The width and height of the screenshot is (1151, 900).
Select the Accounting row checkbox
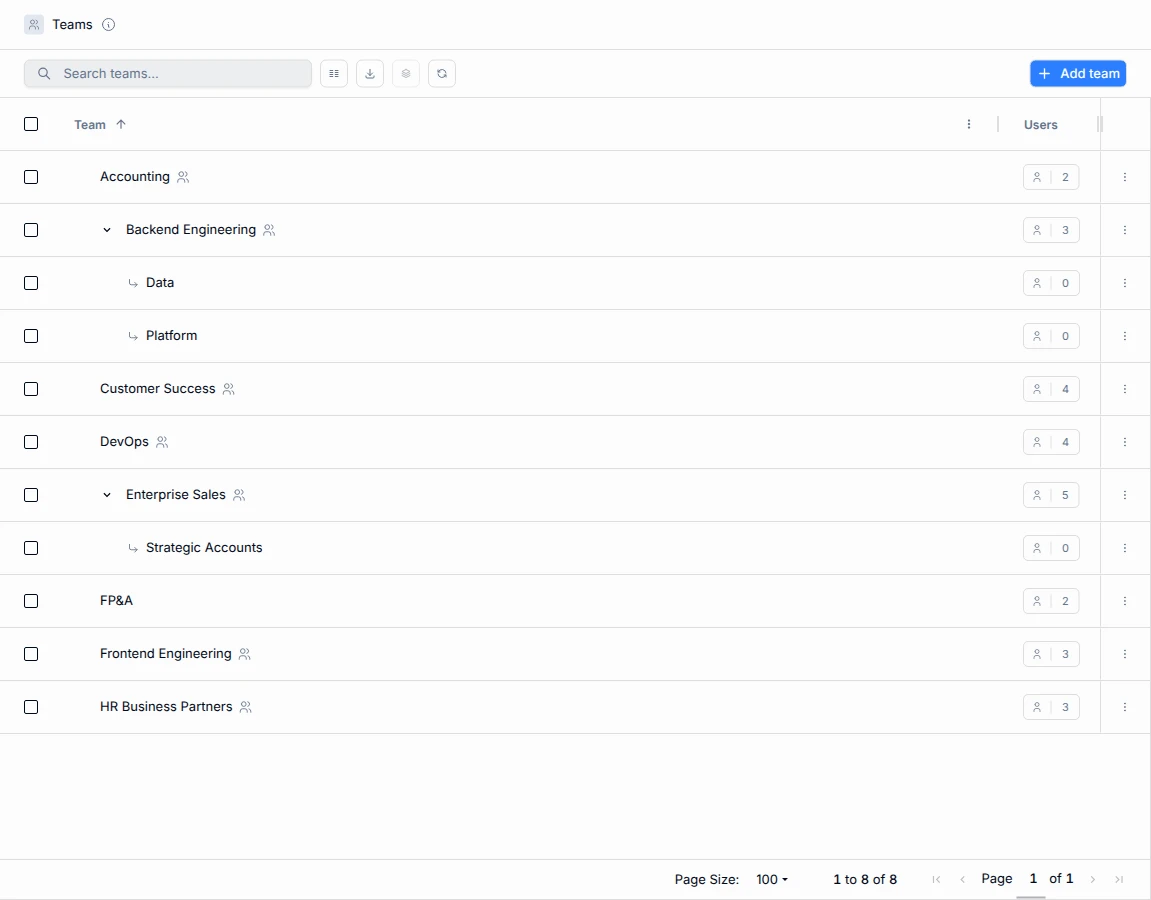coord(31,177)
